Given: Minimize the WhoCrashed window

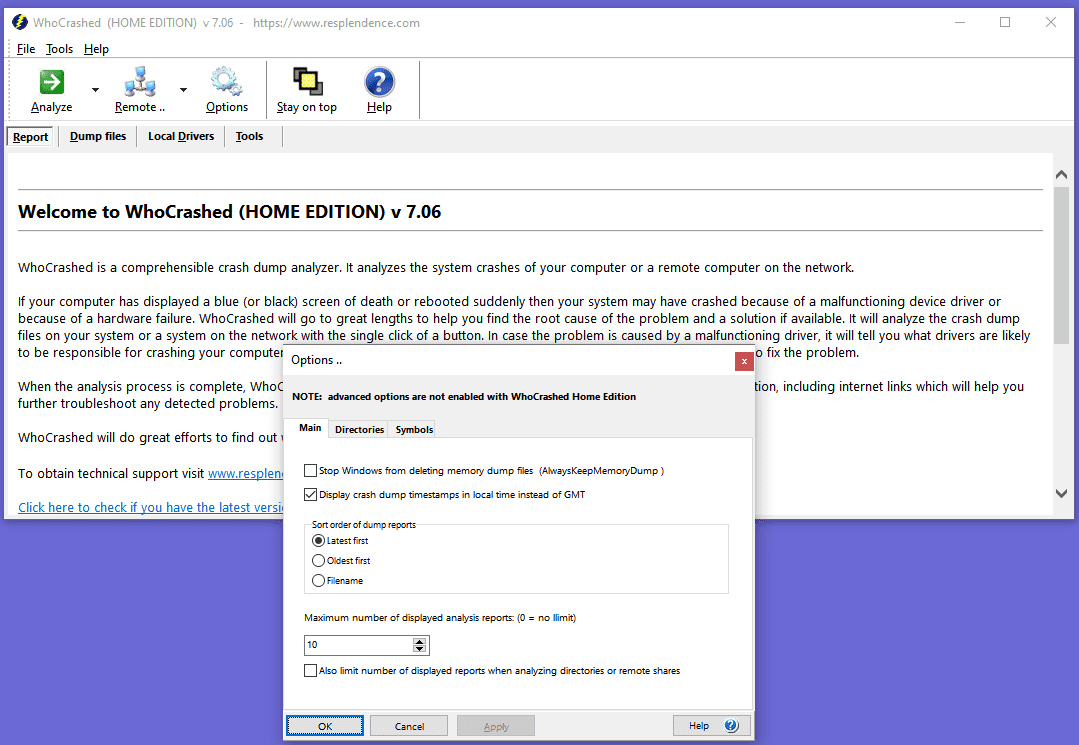Looking at the screenshot, I should coord(960,23).
